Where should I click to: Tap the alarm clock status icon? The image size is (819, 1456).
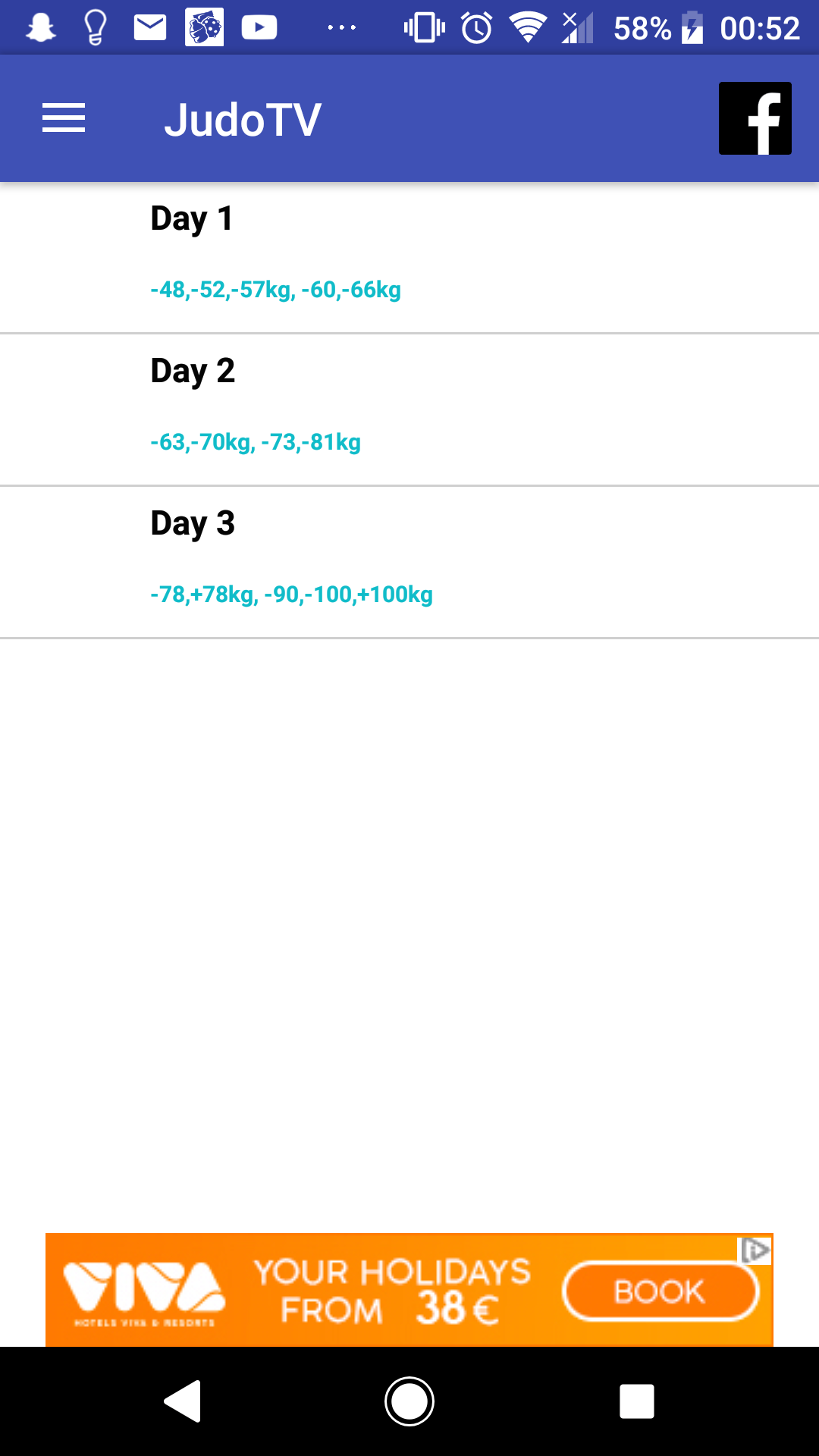point(477,28)
